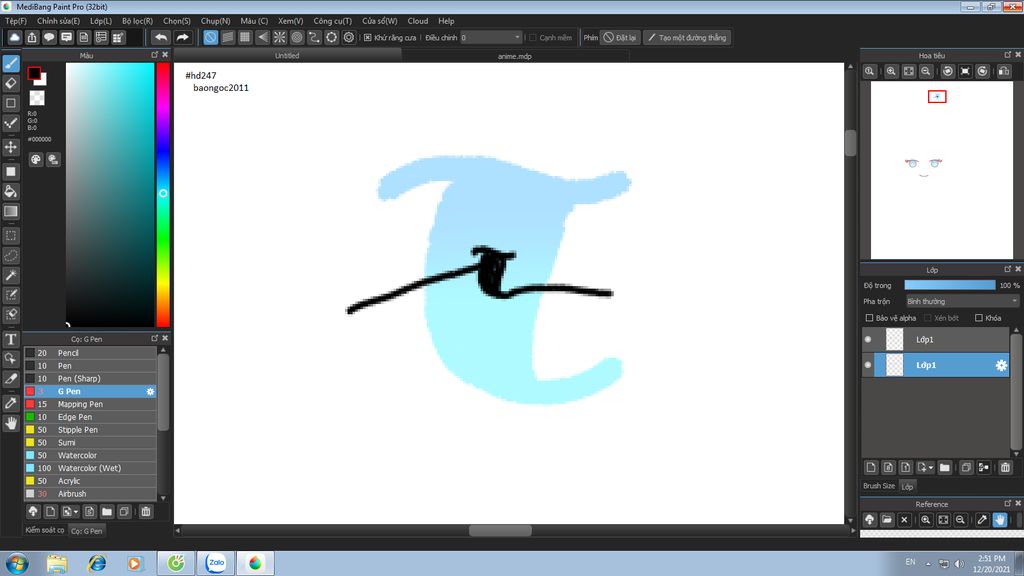The image size is (1024, 576).
Task: Switch to the anime.mdp tab
Action: point(515,56)
